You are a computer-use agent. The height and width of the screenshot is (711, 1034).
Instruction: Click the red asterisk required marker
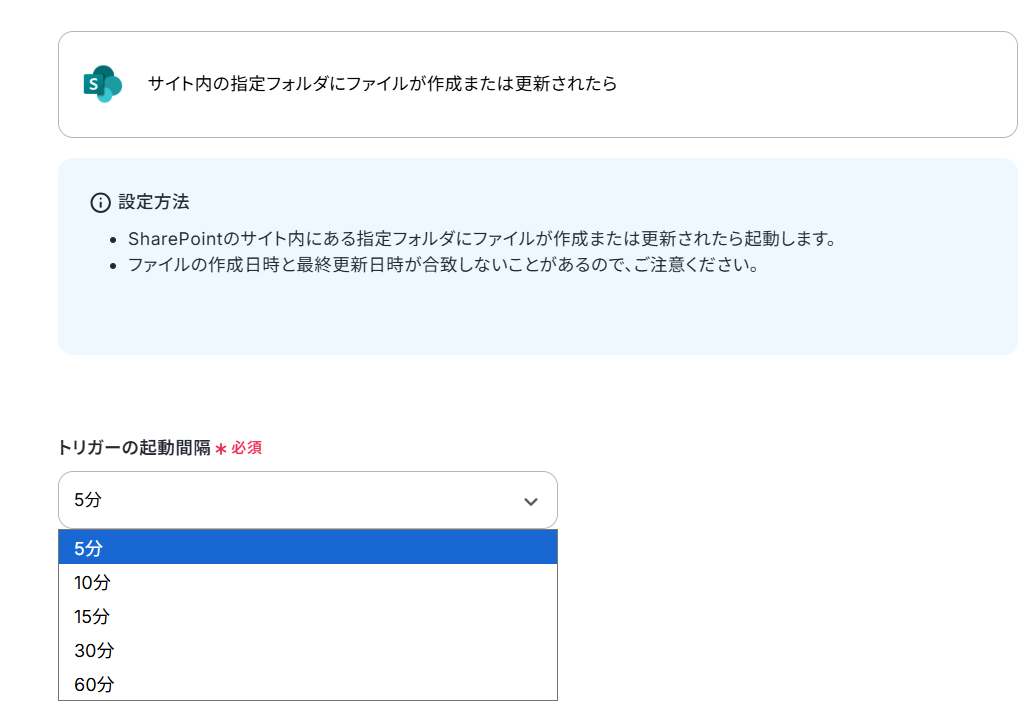pyautogui.click(x=221, y=449)
